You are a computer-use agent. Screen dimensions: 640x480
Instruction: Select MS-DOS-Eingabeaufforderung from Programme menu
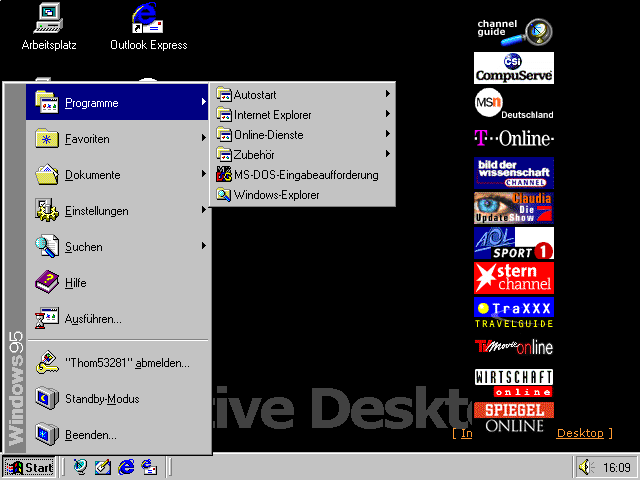(x=305, y=175)
